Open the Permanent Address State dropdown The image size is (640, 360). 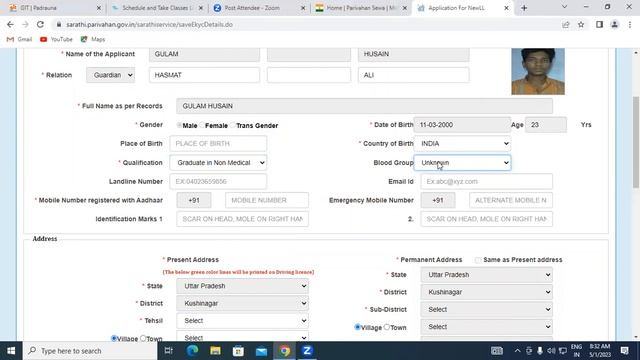coord(487,275)
